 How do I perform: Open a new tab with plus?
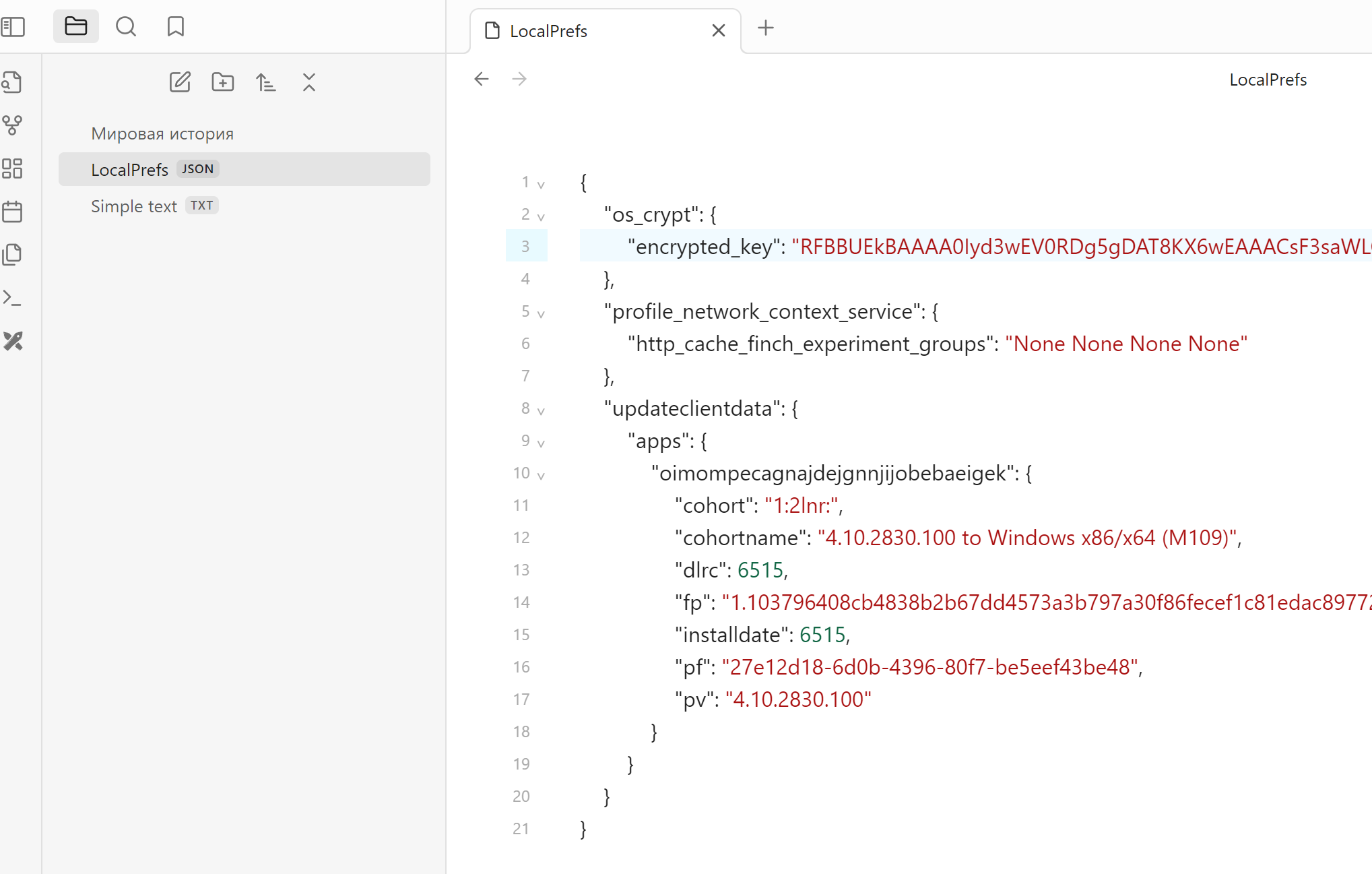(x=766, y=28)
